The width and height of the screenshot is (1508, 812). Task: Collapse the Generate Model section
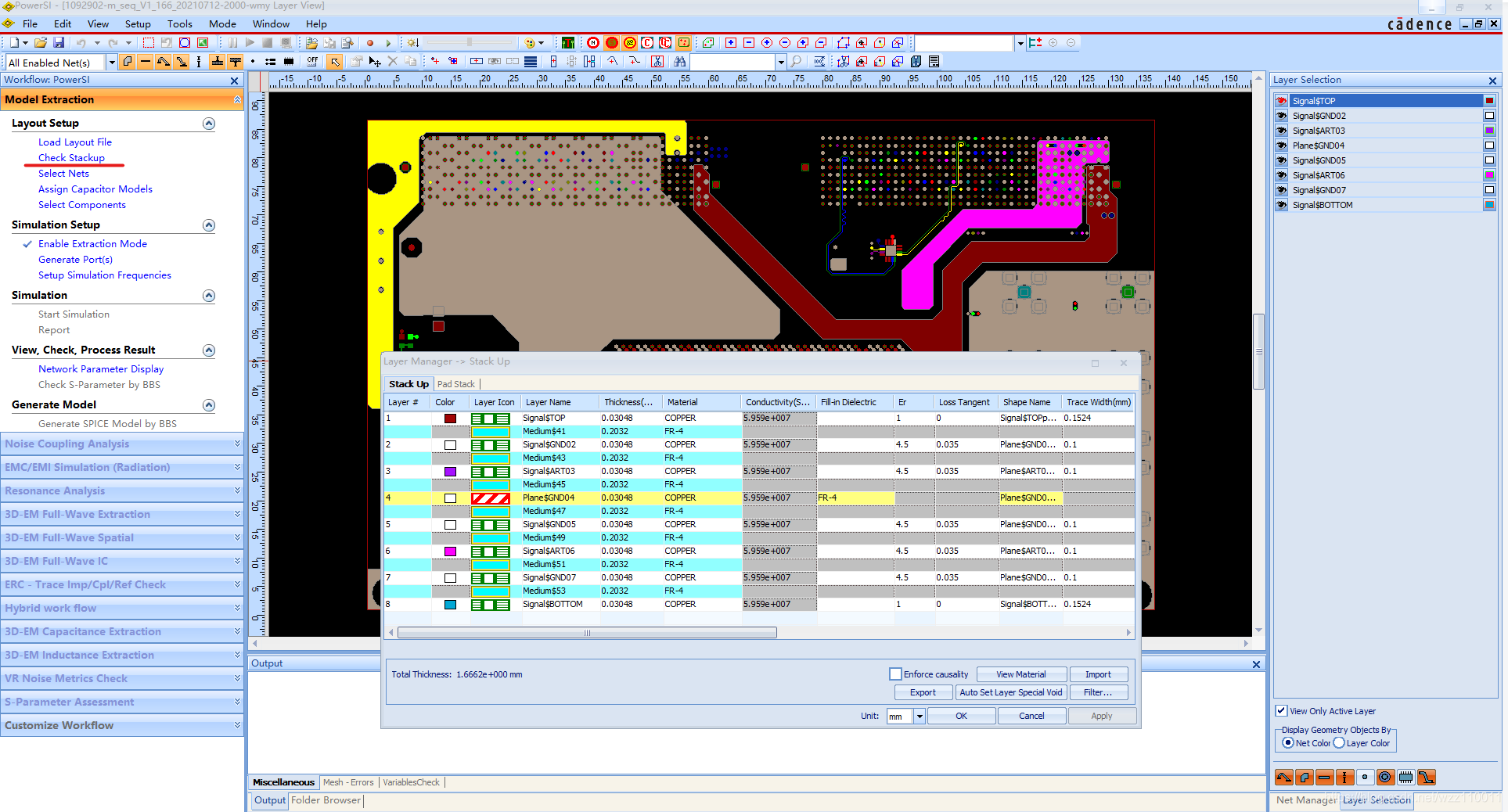(209, 405)
